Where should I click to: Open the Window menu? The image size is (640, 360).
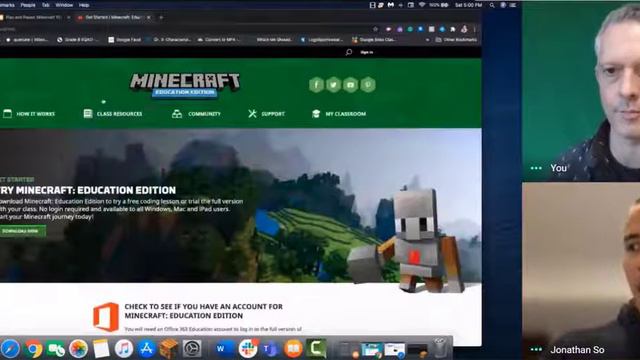[64, 5]
